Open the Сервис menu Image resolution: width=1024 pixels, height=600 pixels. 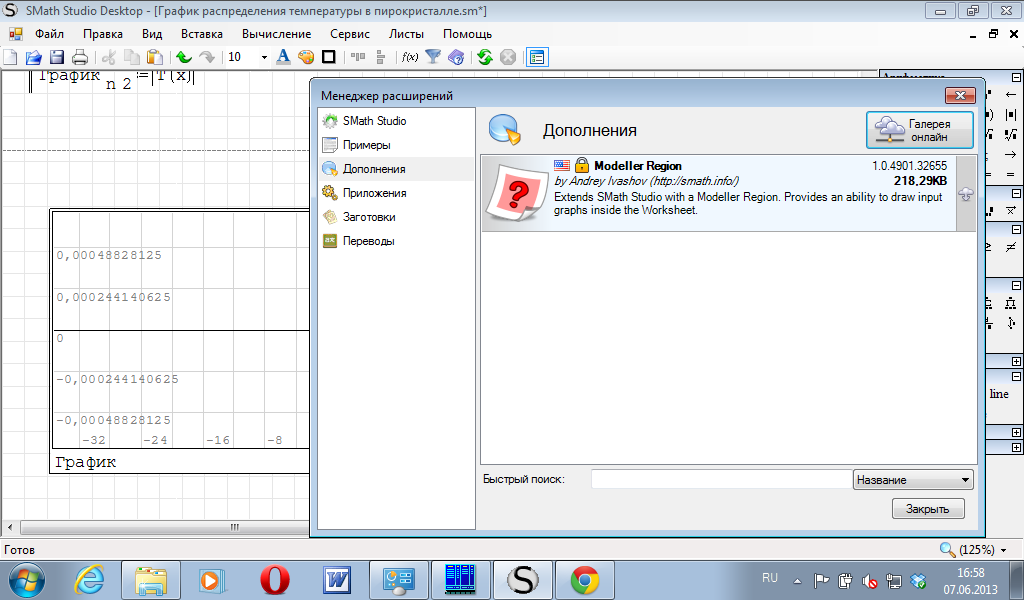[x=350, y=33]
